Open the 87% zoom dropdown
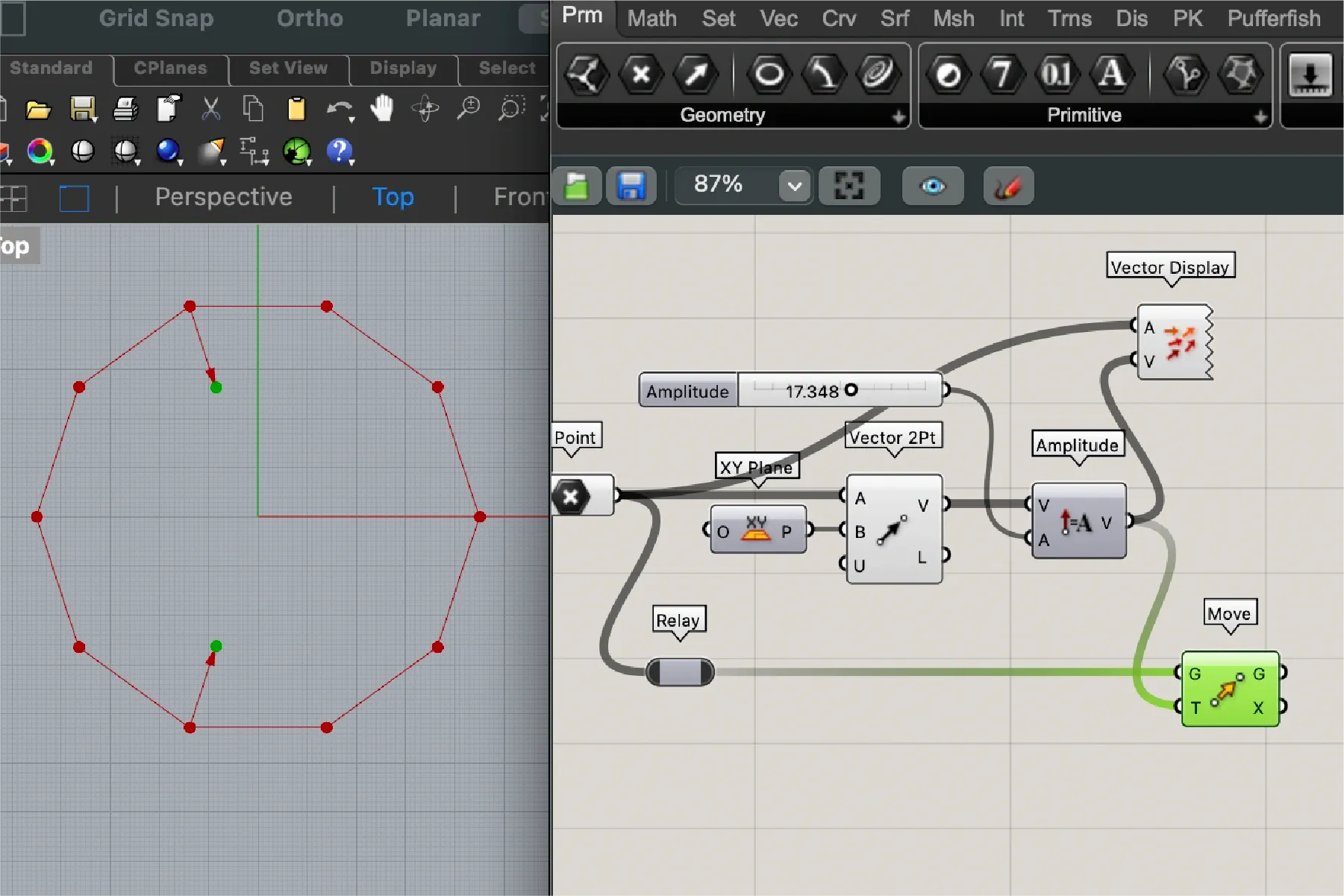Image resolution: width=1344 pixels, height=896 pixels. [x=795, y=186]
